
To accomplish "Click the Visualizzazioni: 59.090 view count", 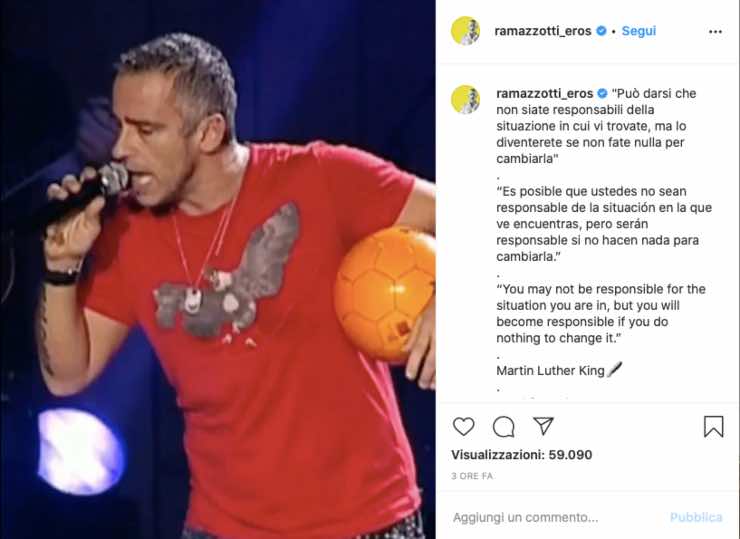I will pyautogui.click(x=521, y=455).
